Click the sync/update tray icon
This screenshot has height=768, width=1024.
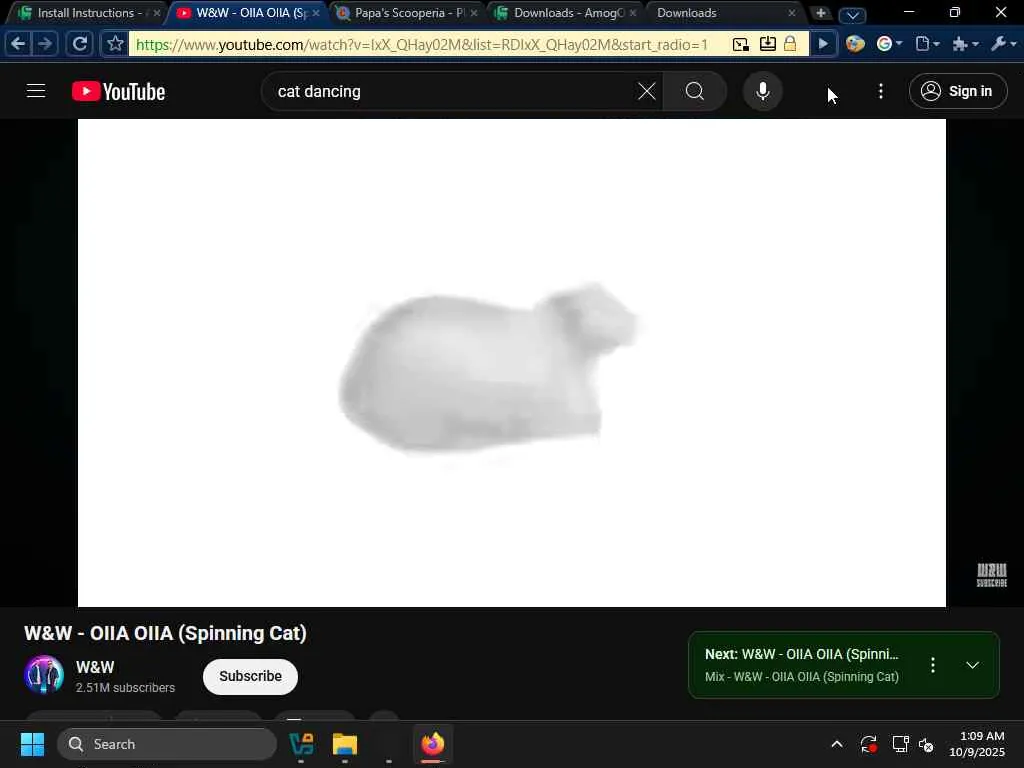868,744
